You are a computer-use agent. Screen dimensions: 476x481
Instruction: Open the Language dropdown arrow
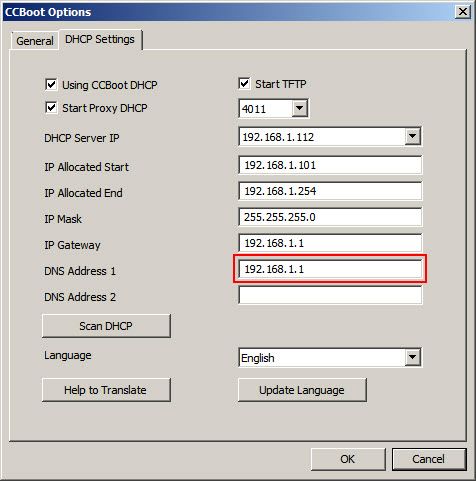click(413, 357)
